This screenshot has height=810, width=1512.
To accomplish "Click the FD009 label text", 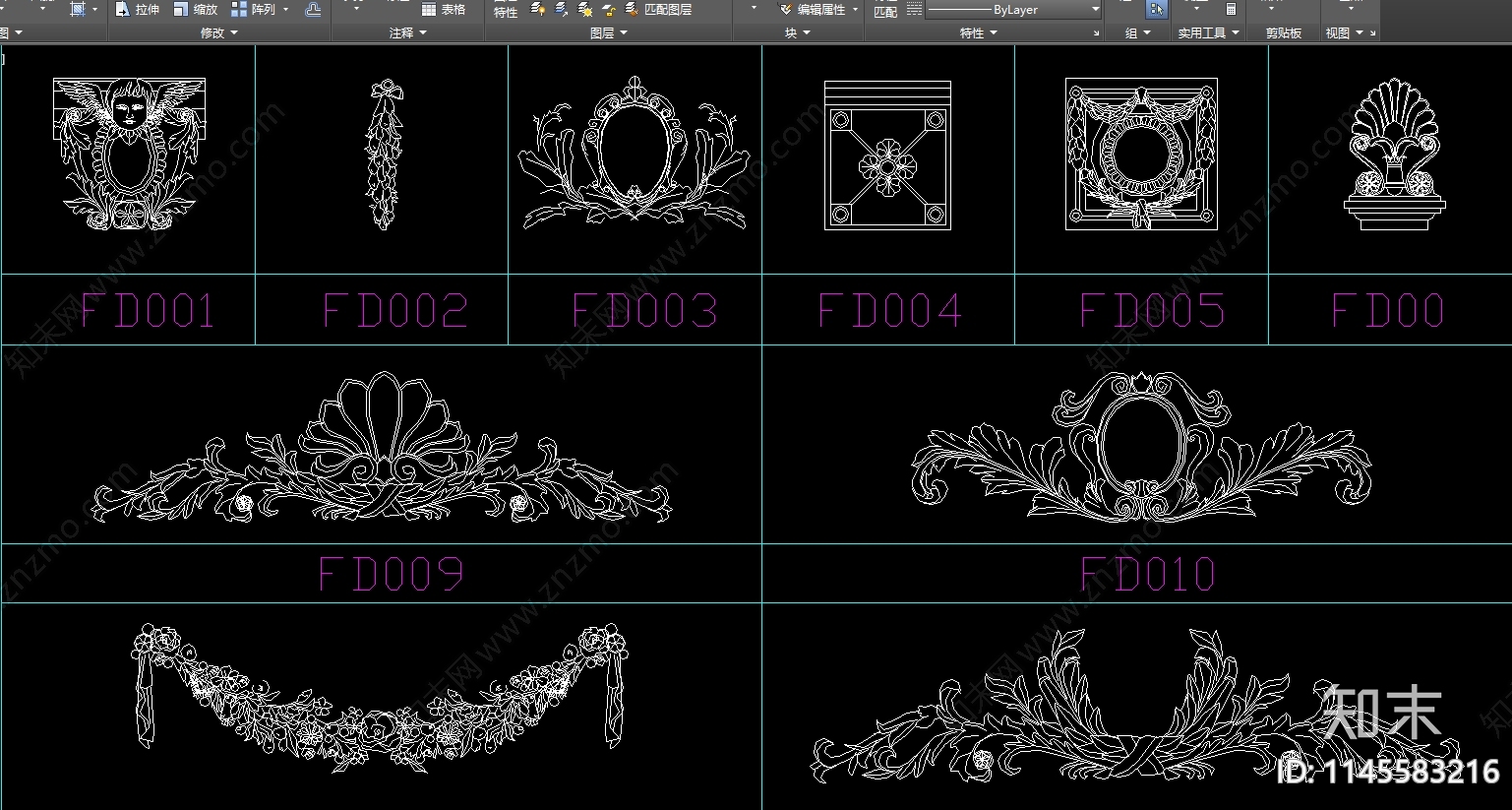I will (x=391, y=574).
